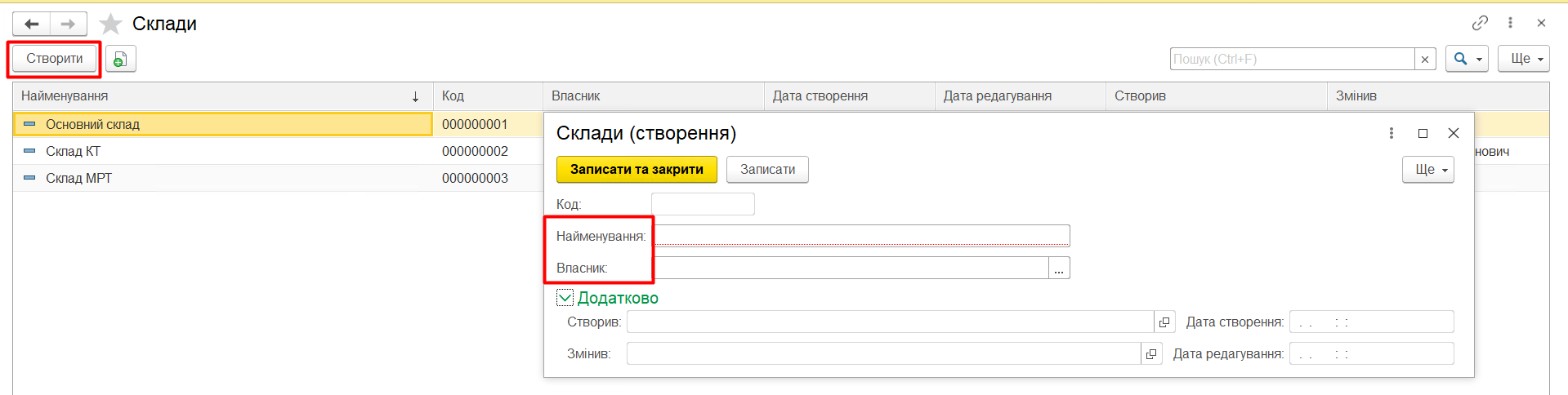Open the Створив field link icon
The width and height of the screenshot is (1568, 395).
1164,322
